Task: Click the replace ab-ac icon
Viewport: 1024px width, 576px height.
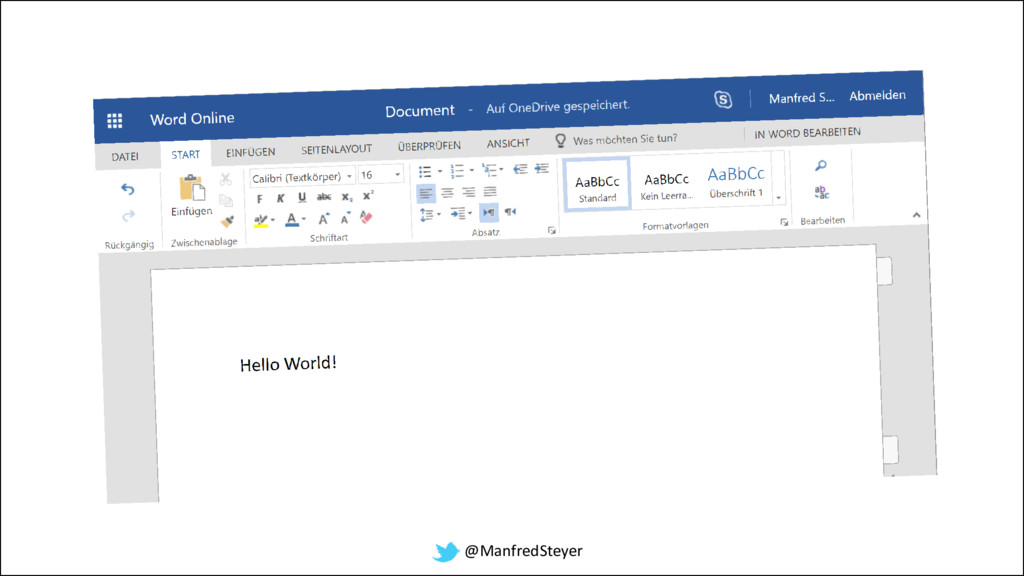Action: click(822, 192)
